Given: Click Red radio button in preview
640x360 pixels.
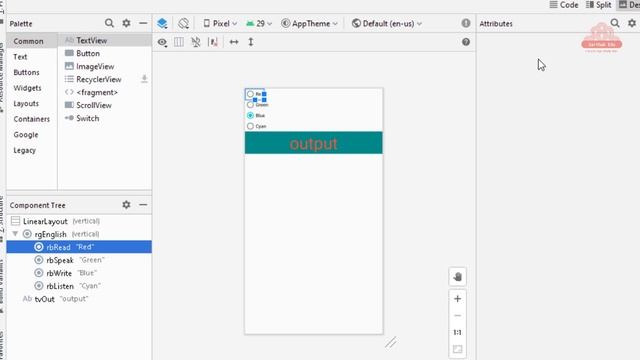Looking at the screenshot, I should (x=251, y=94).
